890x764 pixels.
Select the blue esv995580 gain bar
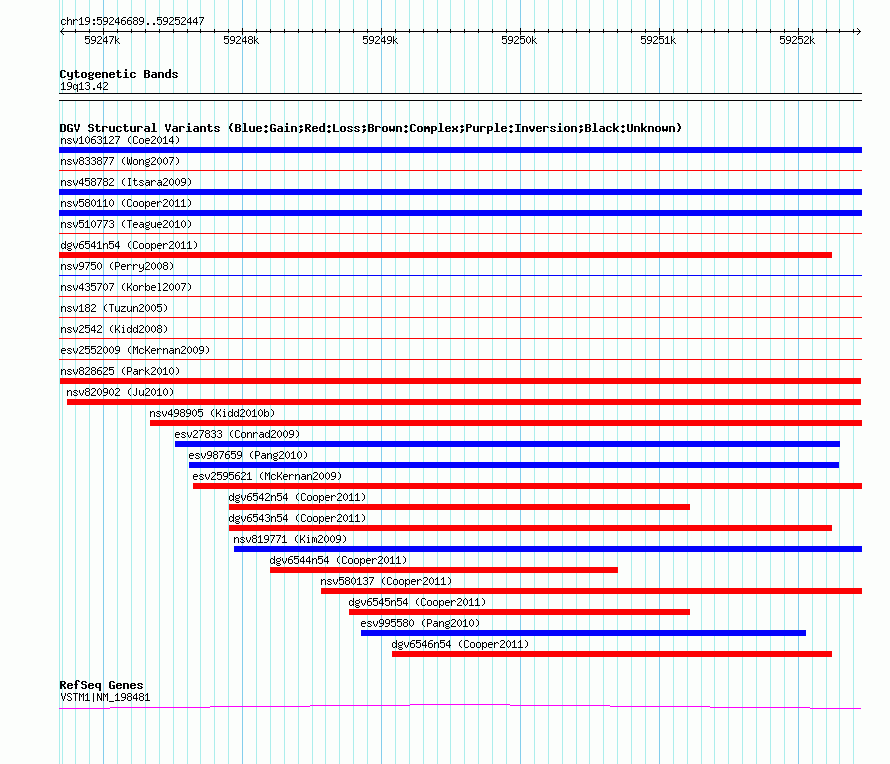click(583, 633)
